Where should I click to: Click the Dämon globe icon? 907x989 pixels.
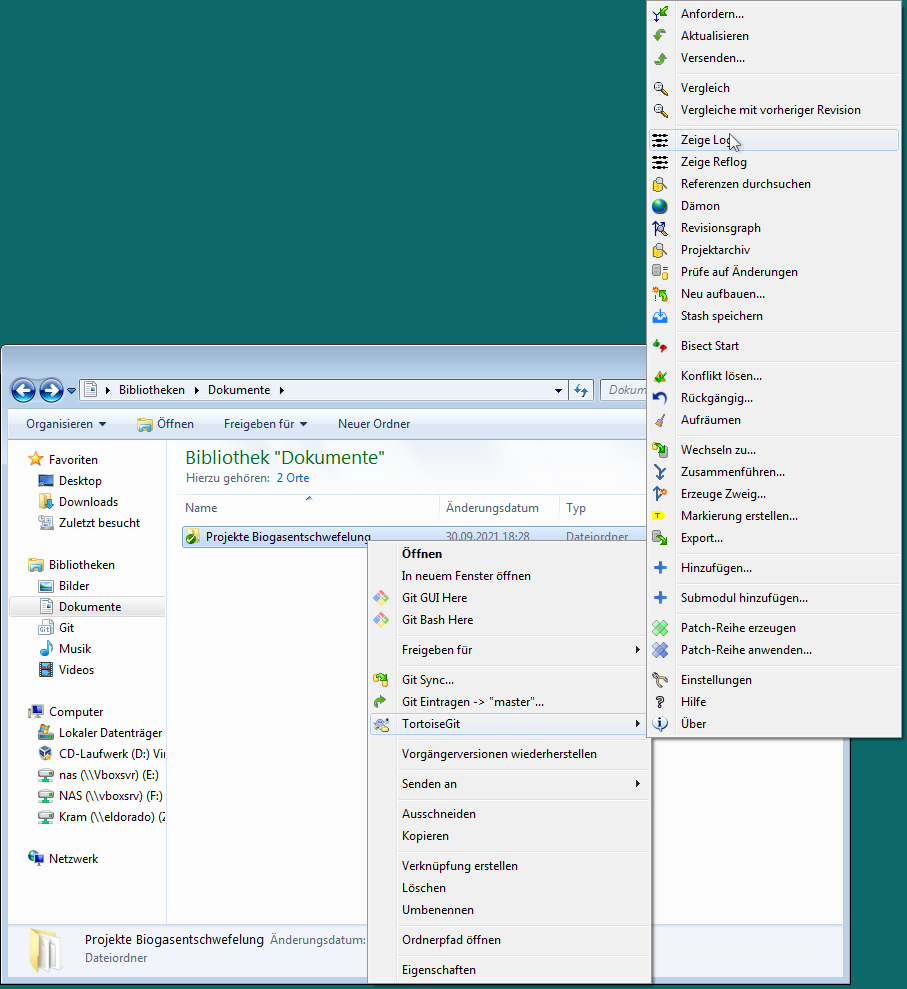tap(660, 206)
